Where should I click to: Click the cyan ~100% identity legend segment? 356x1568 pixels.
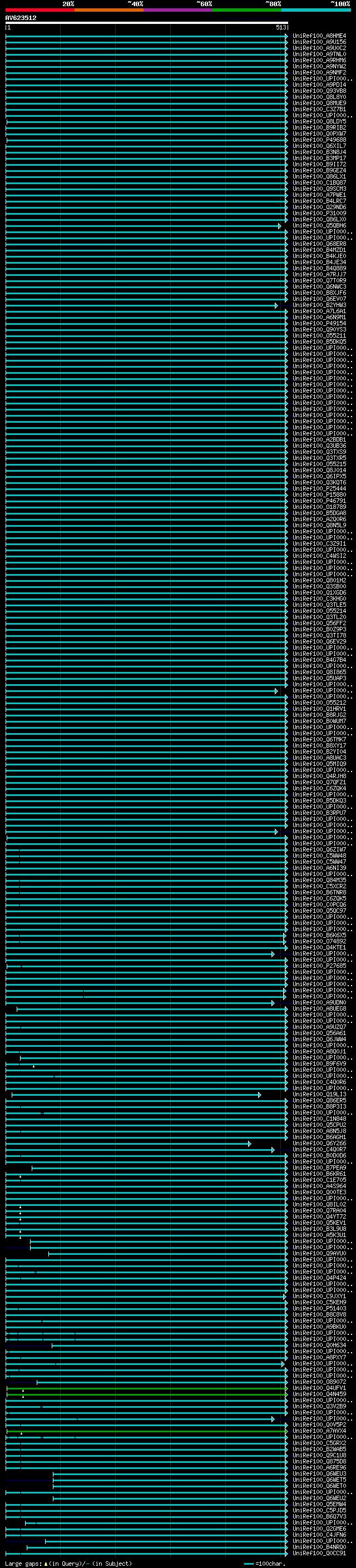coord(316,11)
